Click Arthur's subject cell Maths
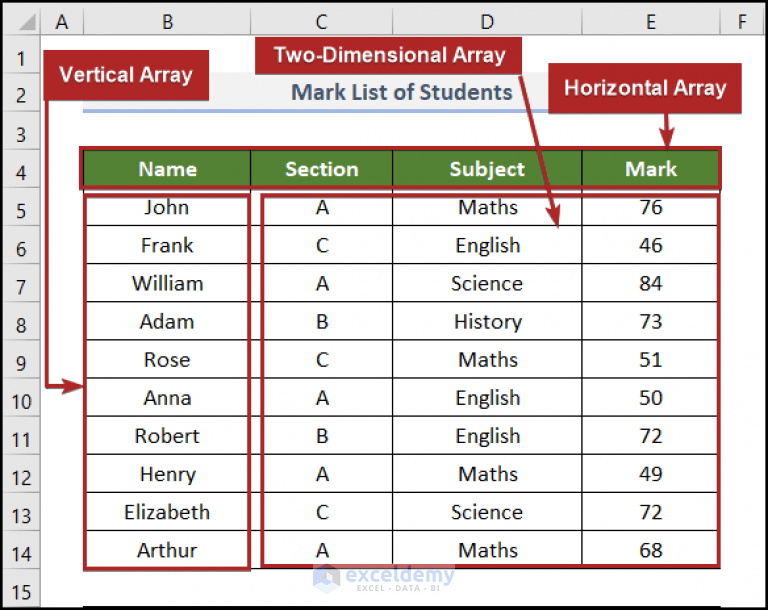The width and height of the screenshot is (768, 610). [487, 550]
